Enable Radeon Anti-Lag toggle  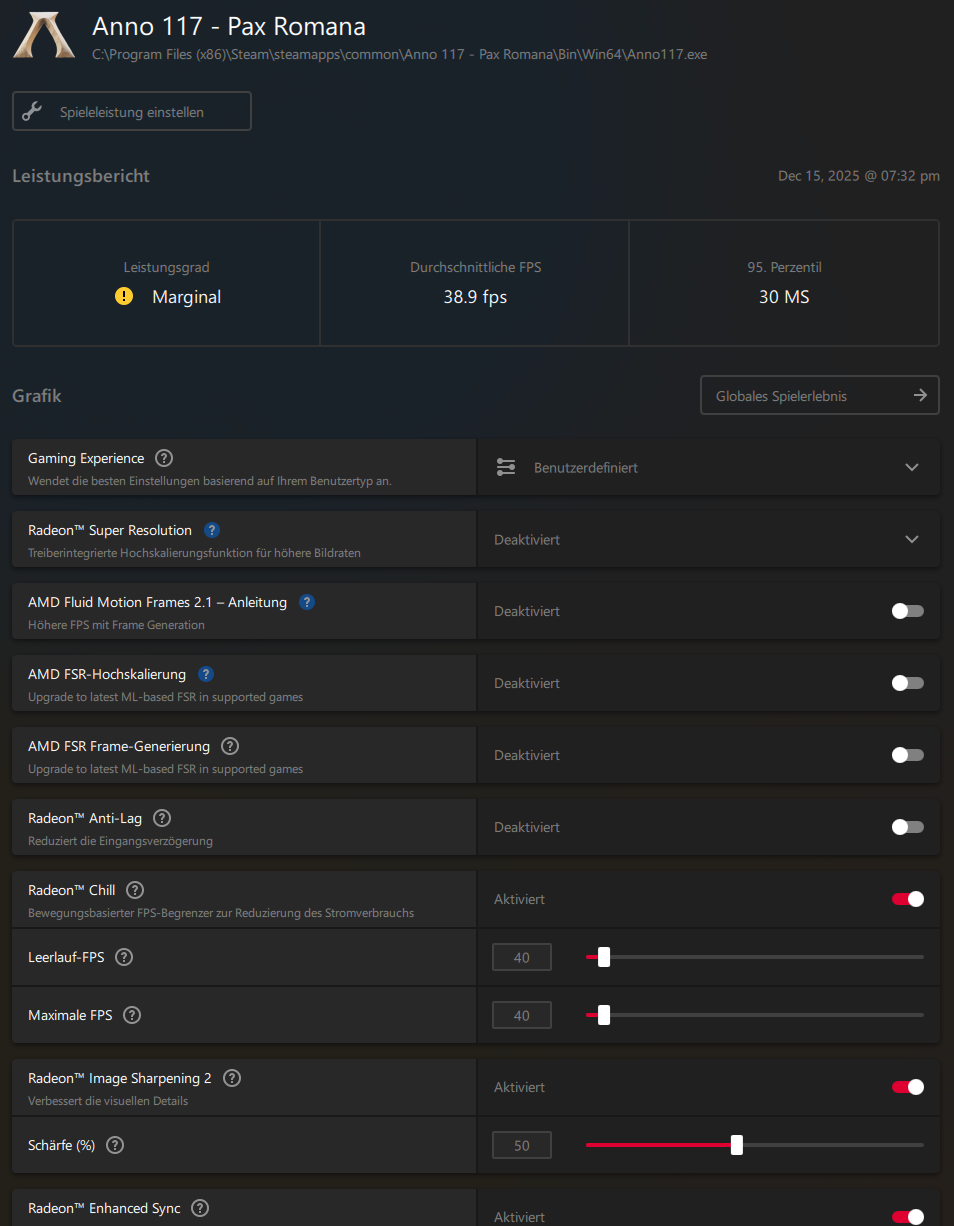point(908,827)
